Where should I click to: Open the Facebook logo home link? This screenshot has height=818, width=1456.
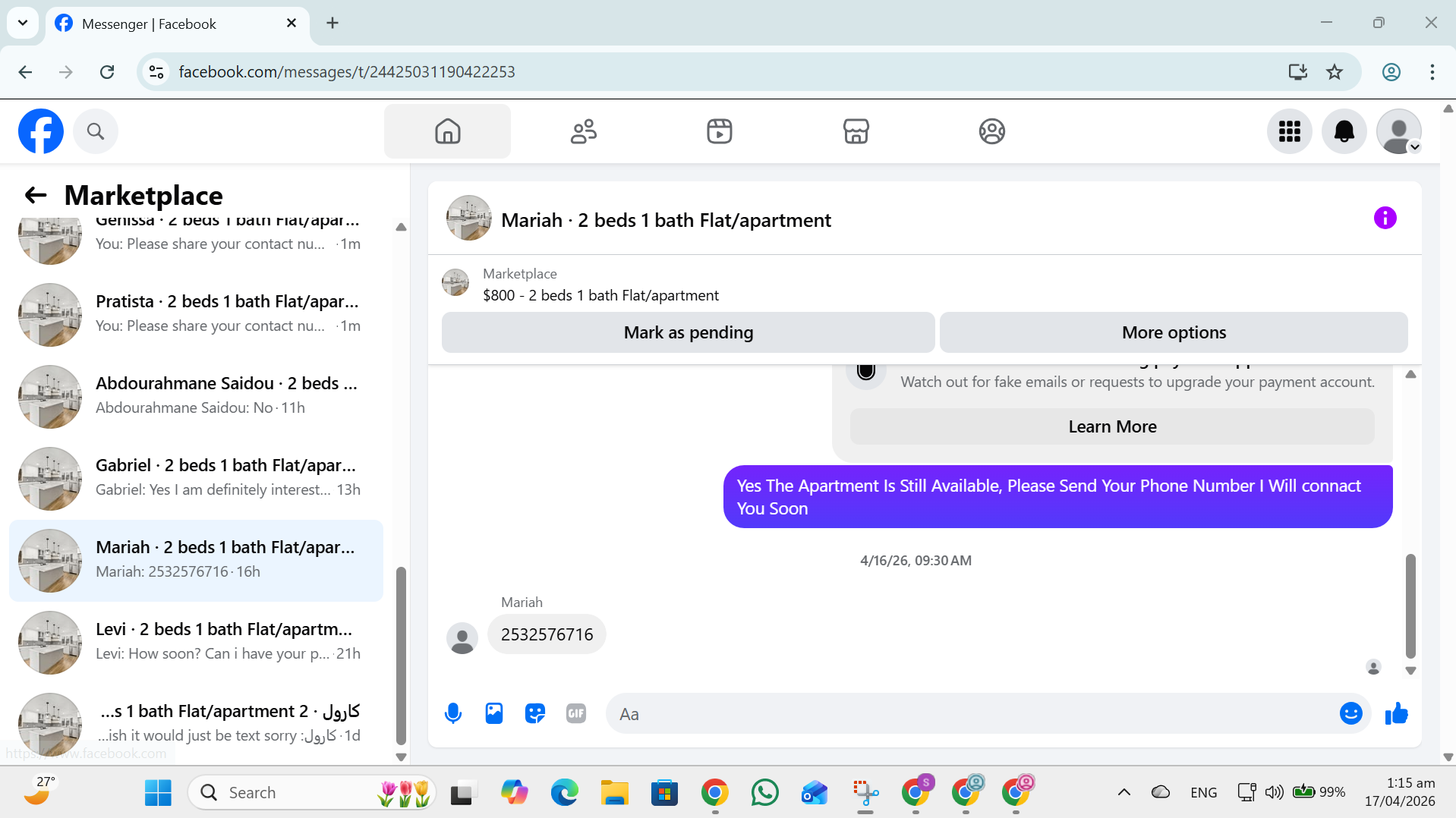click(x=41, y=131)
